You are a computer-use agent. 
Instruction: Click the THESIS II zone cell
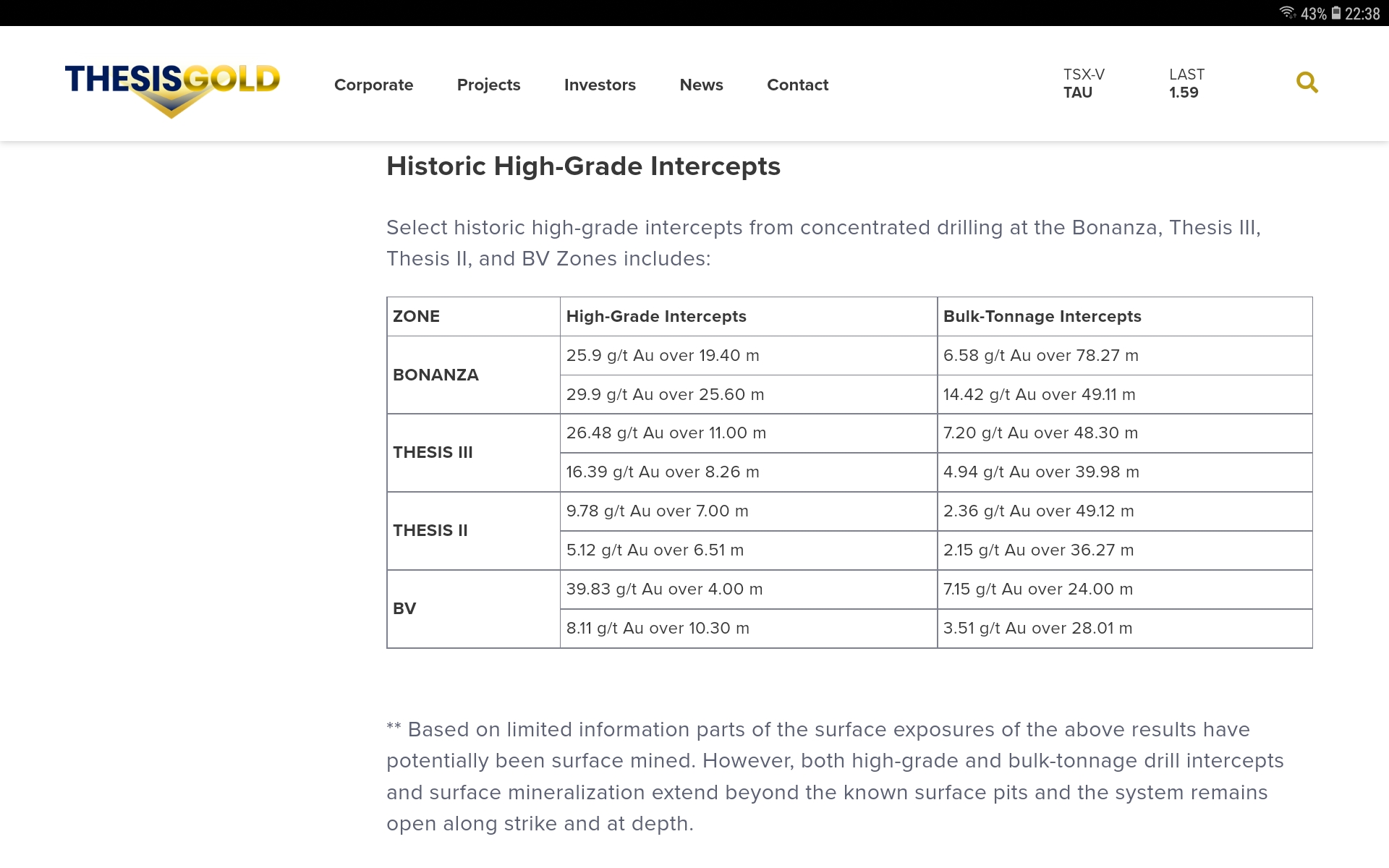430,530
